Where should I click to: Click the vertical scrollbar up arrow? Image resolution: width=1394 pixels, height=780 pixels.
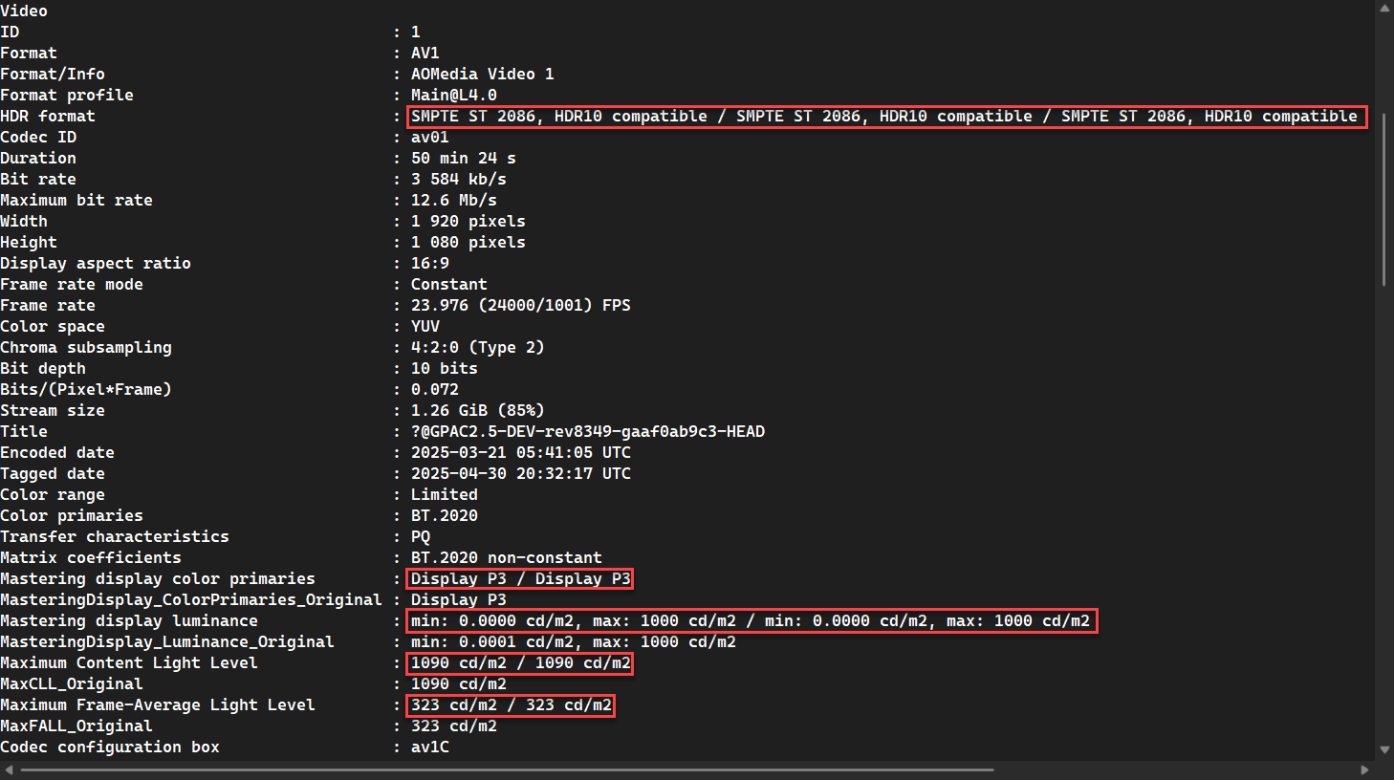pyautogui.click(x=1384, y=8)
